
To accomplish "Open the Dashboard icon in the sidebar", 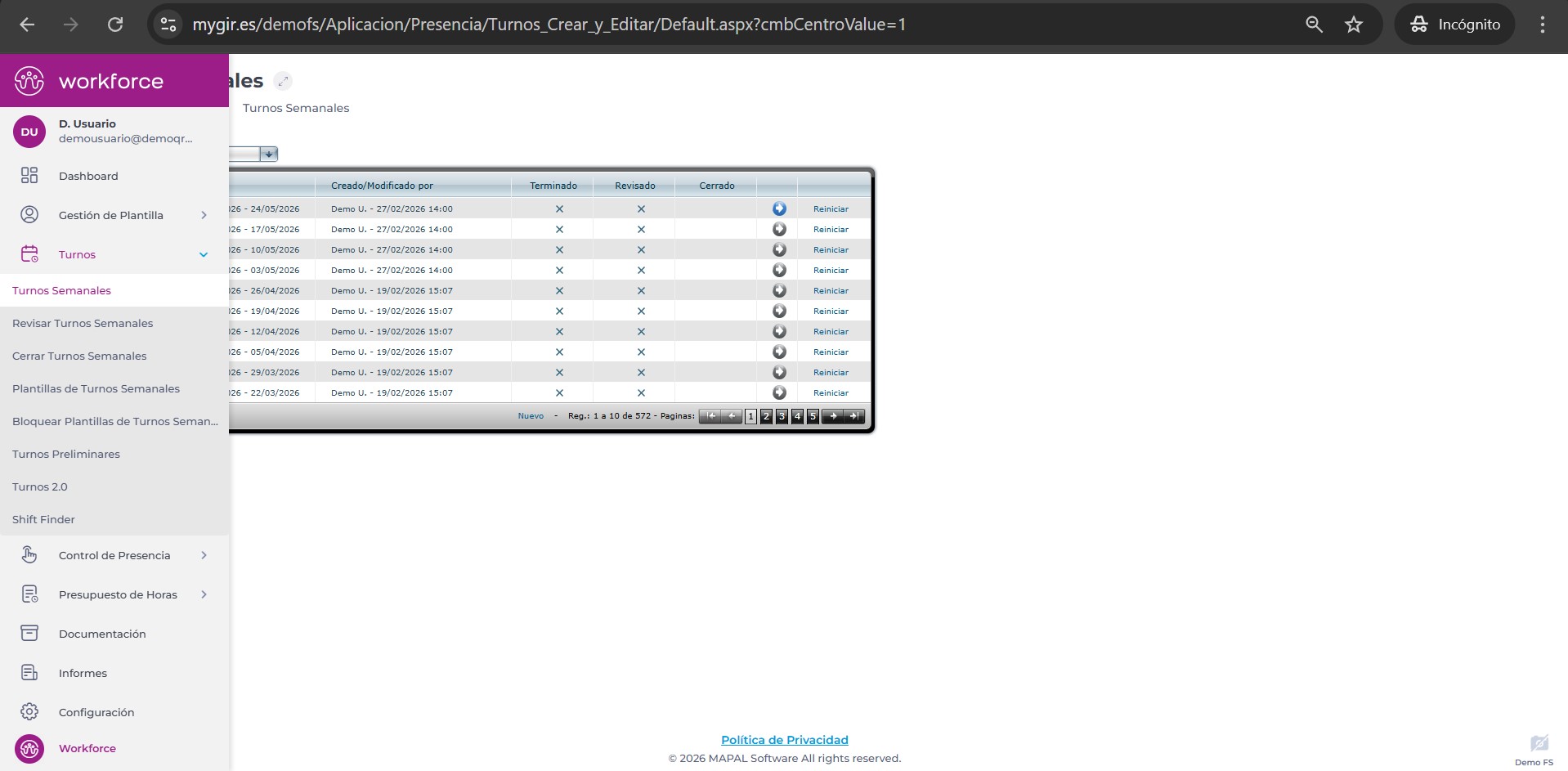I will coord(29,176).
